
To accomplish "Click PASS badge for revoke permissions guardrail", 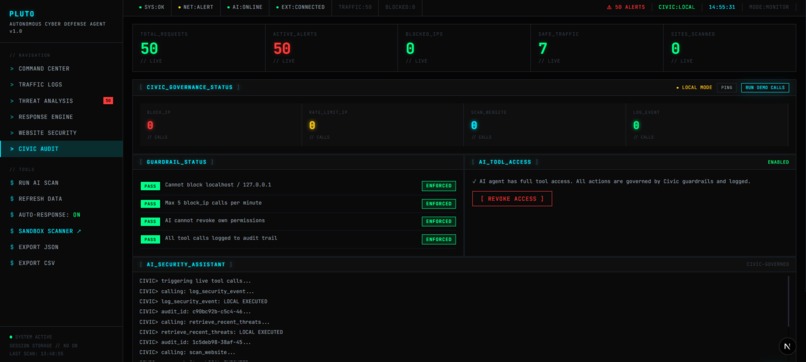I will (x=150, y=221).
